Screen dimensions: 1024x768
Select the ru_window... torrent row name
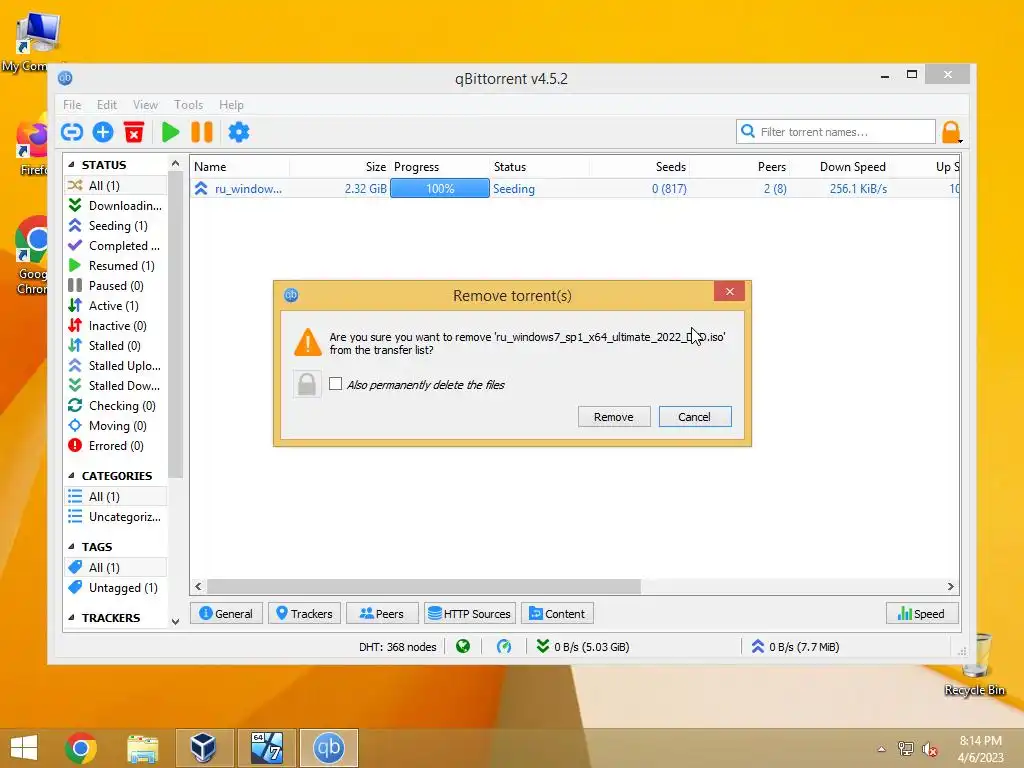[x=248, y=189]
